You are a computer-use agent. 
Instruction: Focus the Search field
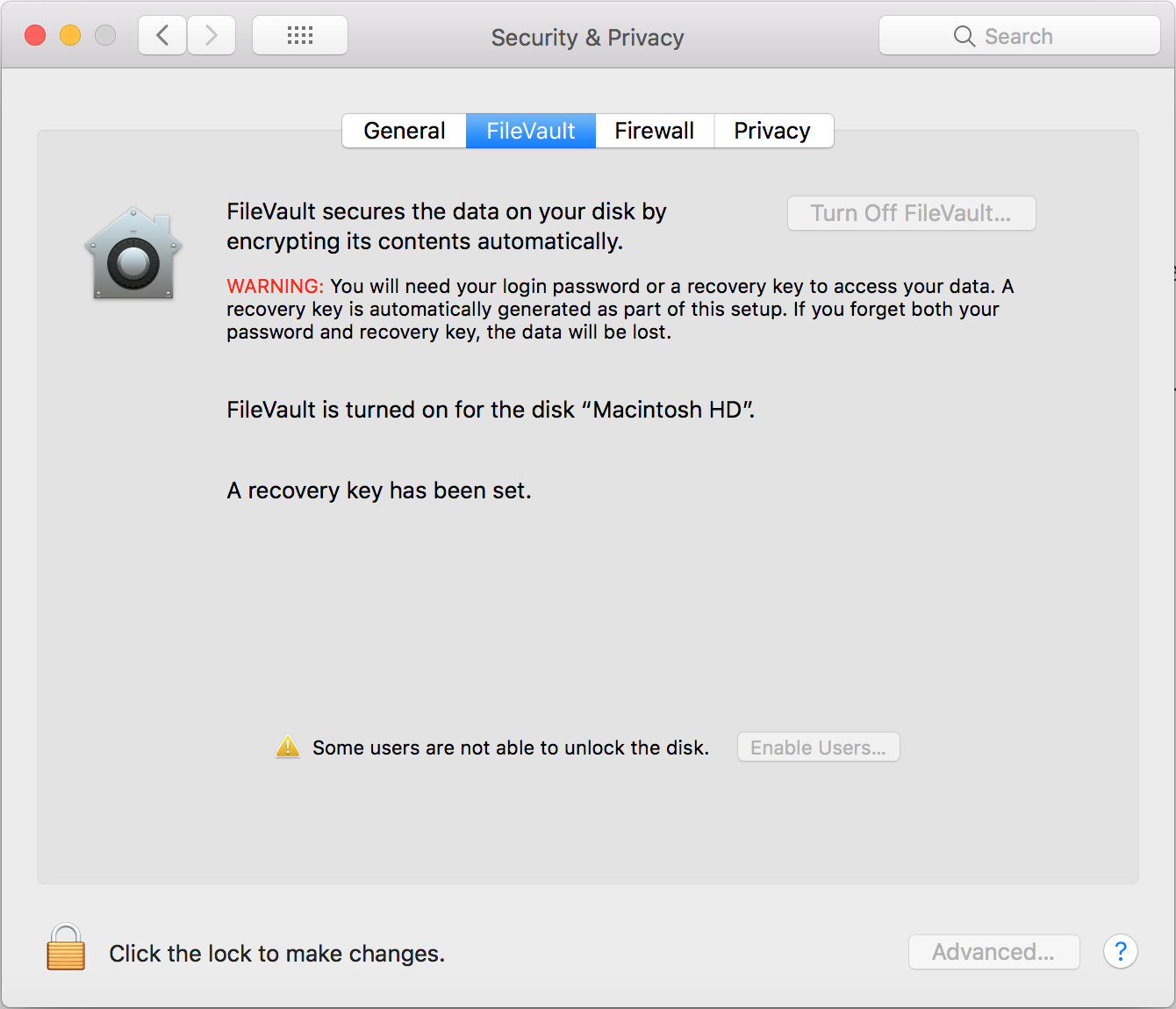point(1020,36)
